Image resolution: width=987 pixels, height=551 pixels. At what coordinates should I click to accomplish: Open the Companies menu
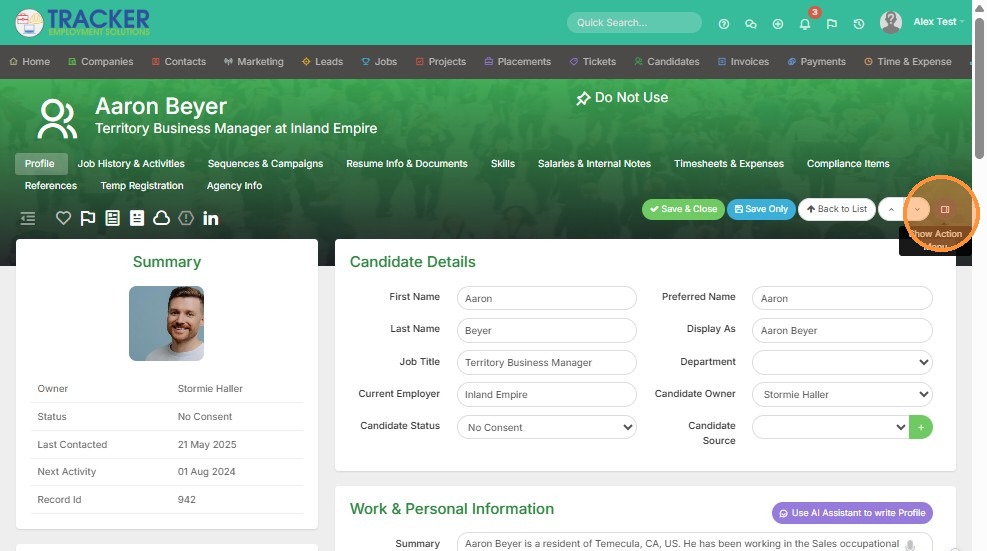101,62
